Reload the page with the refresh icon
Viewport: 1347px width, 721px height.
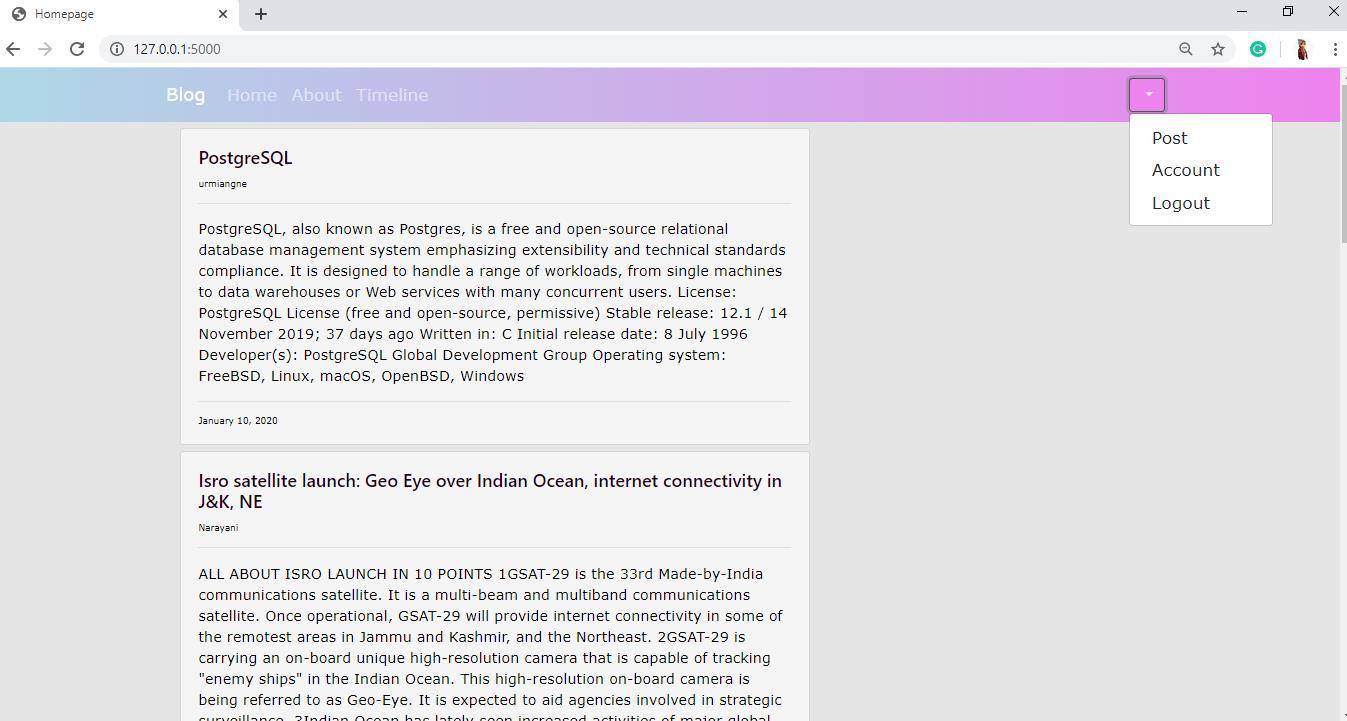[x=77, y=49]
